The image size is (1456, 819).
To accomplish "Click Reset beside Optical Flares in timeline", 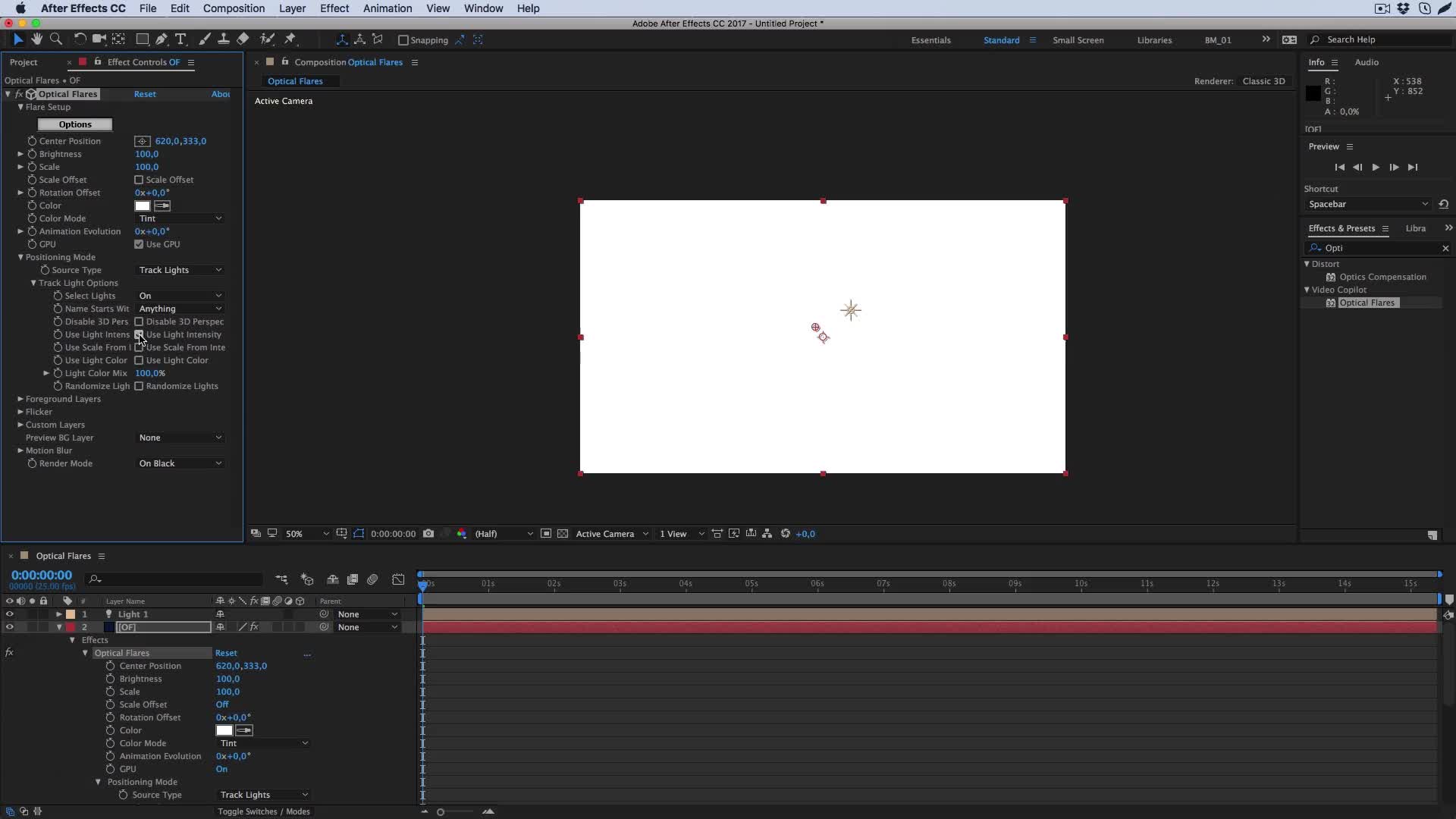I will 226,653.
